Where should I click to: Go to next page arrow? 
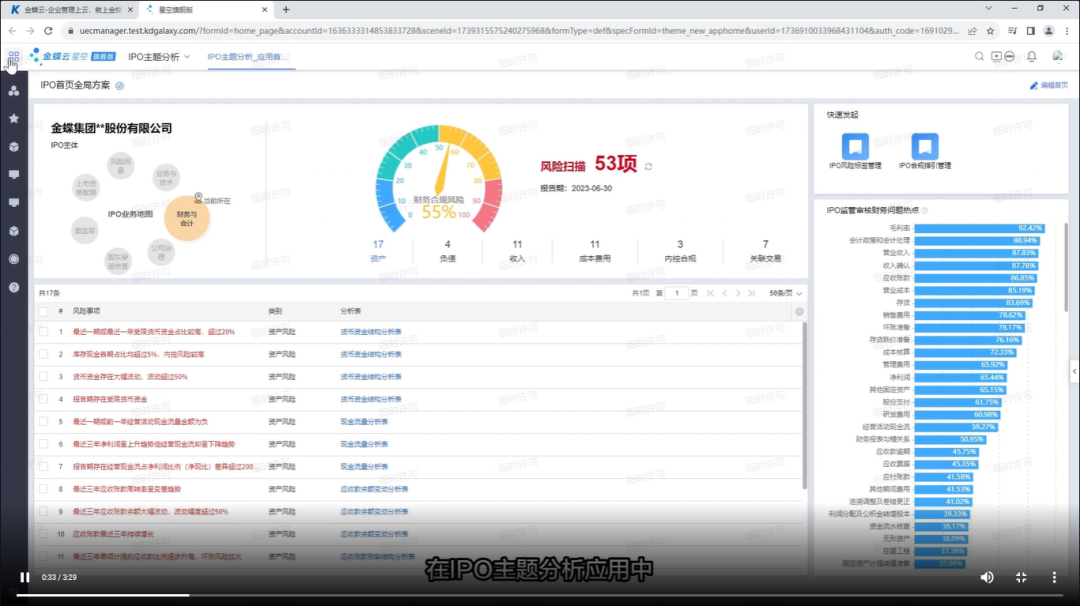pyautogui.click(x=738, y=293)
